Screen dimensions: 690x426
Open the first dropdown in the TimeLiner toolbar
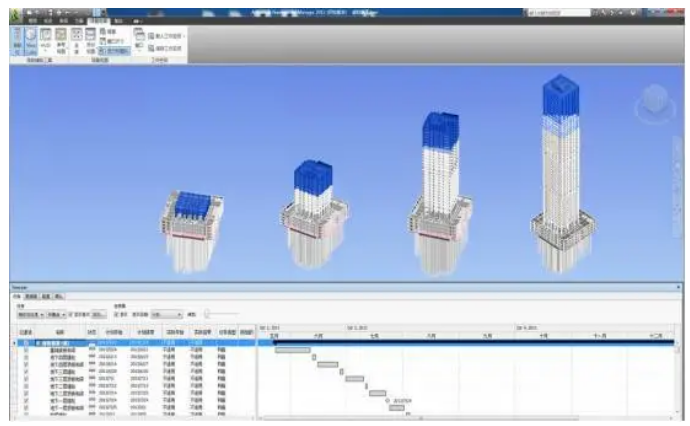click(30, 315)
